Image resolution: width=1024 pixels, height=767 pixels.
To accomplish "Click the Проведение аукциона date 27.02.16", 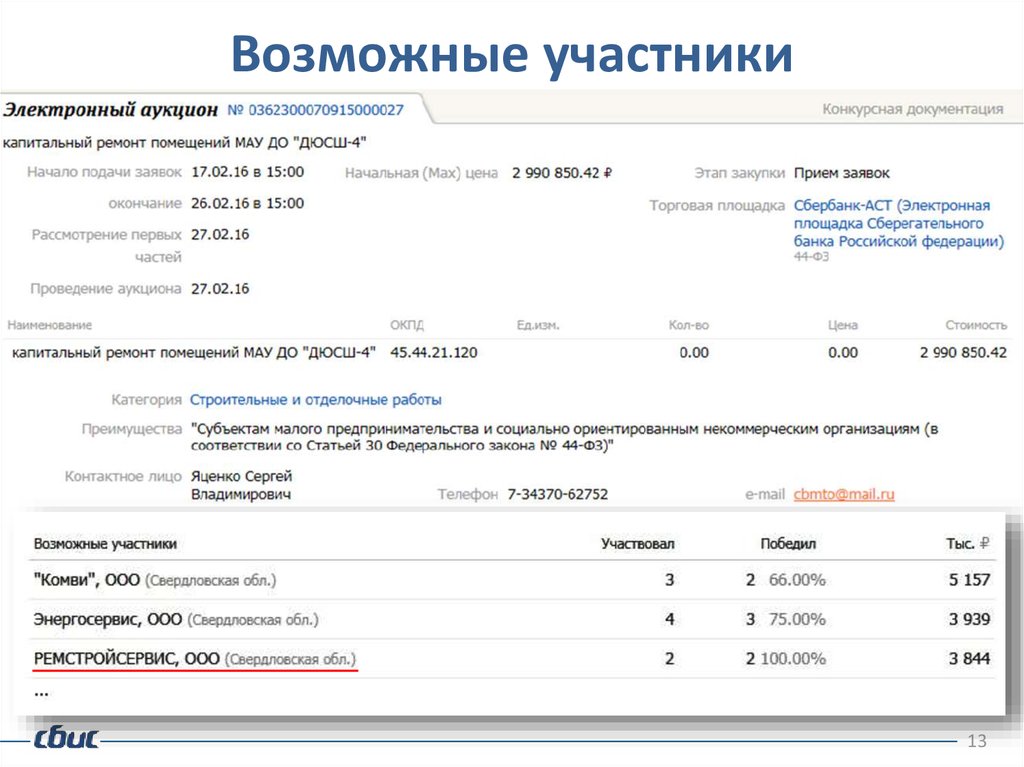I will (220, 289).
